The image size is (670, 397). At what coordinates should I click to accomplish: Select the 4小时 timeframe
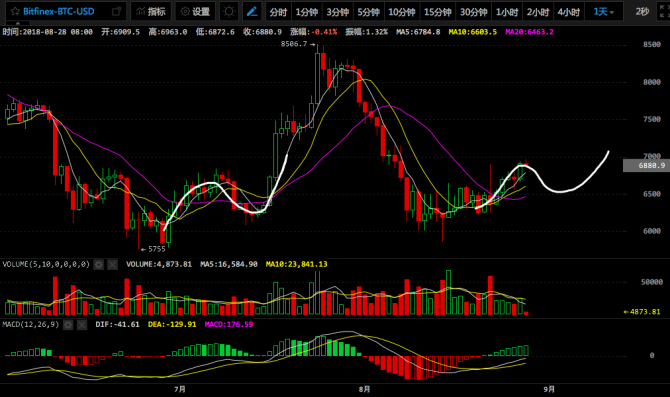[568, 12]
